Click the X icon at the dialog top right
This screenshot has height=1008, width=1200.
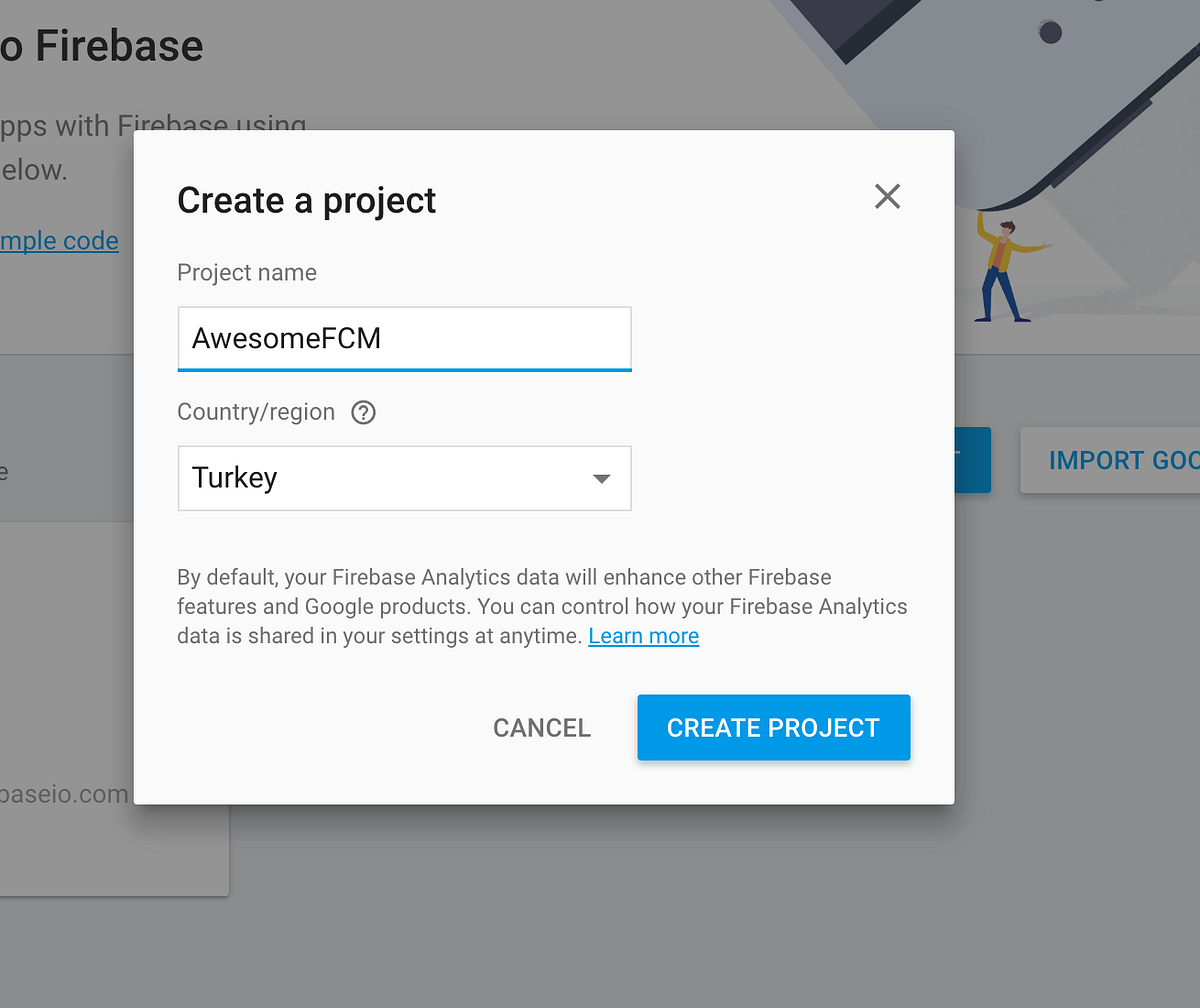pos(887,196)
